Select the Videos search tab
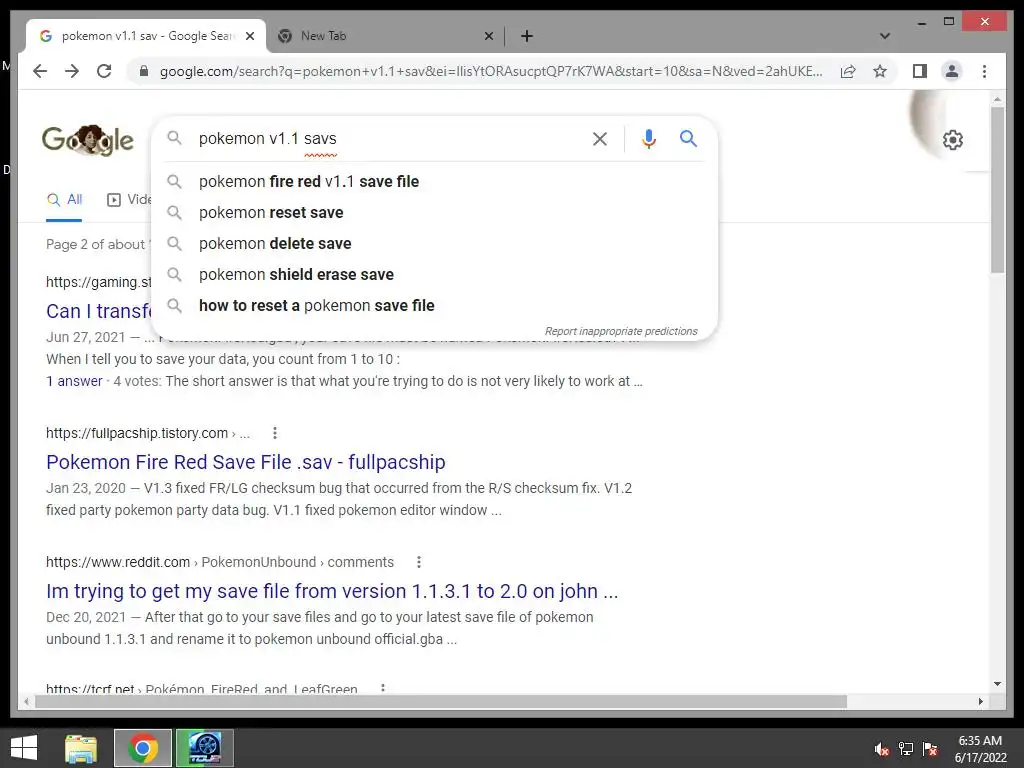Viewport: 1024px width, 768px height. tap(129, 200)
